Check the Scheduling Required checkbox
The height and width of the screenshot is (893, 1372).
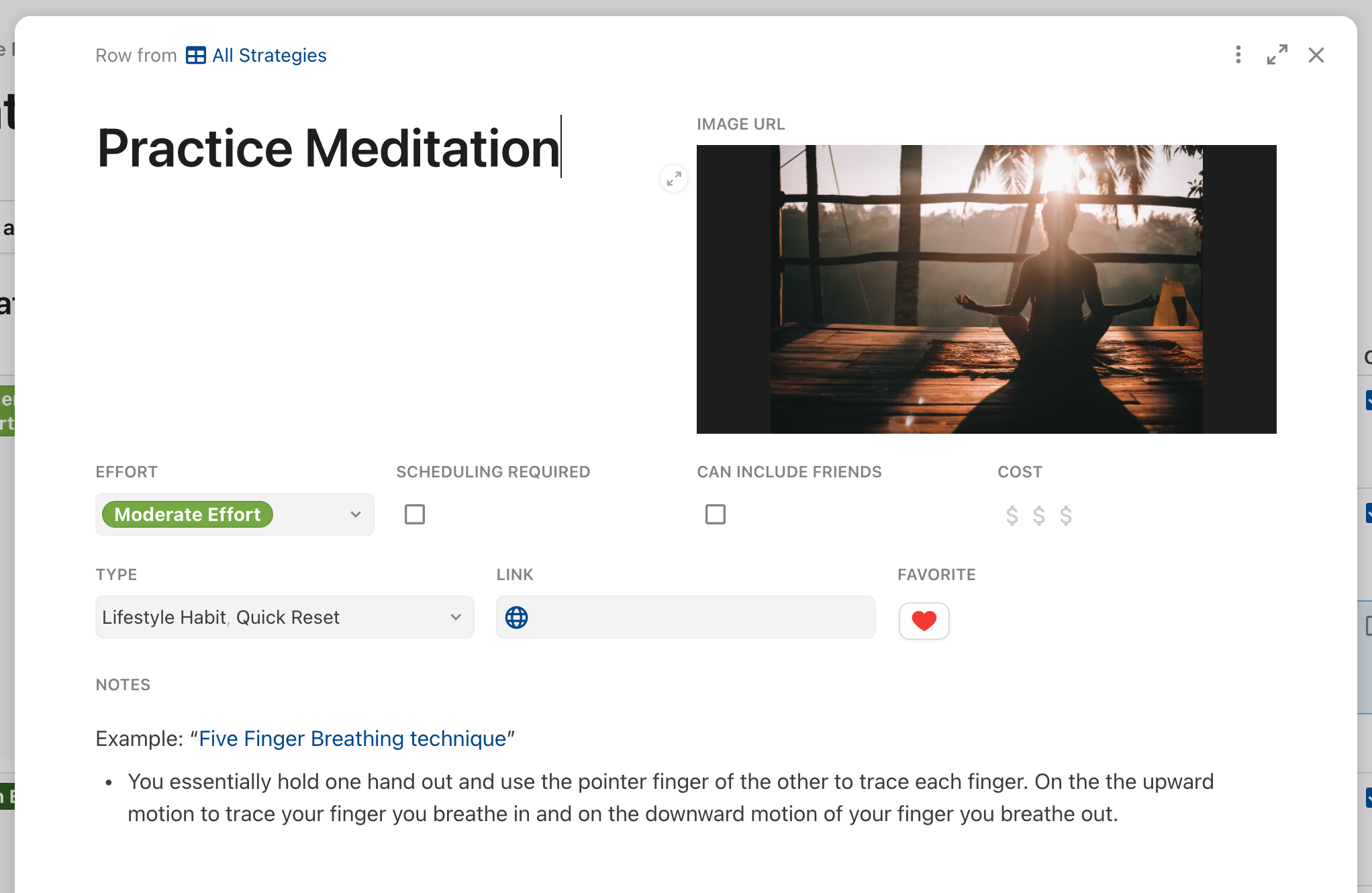pos(415,514)
